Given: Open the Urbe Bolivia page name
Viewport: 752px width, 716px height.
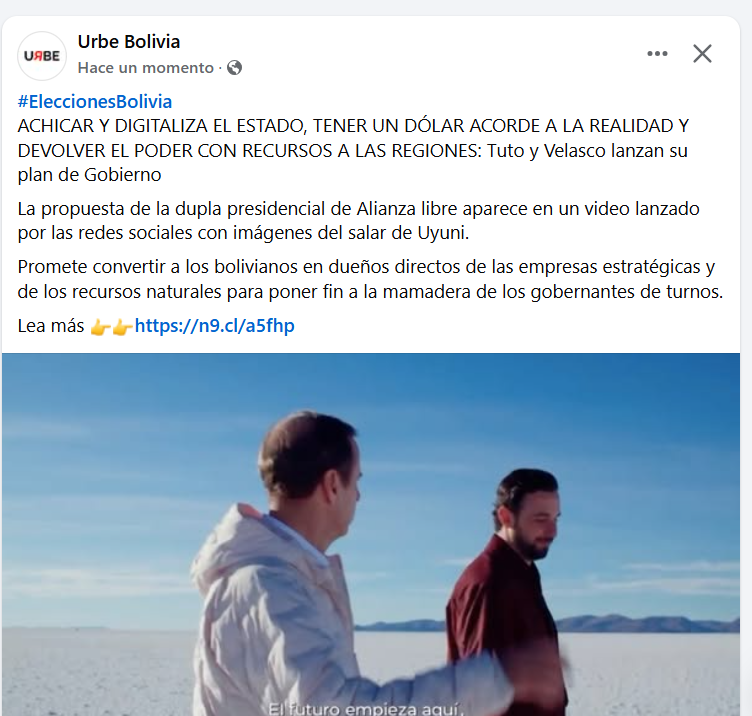Looking at the screenshot, I should [129, 42].
